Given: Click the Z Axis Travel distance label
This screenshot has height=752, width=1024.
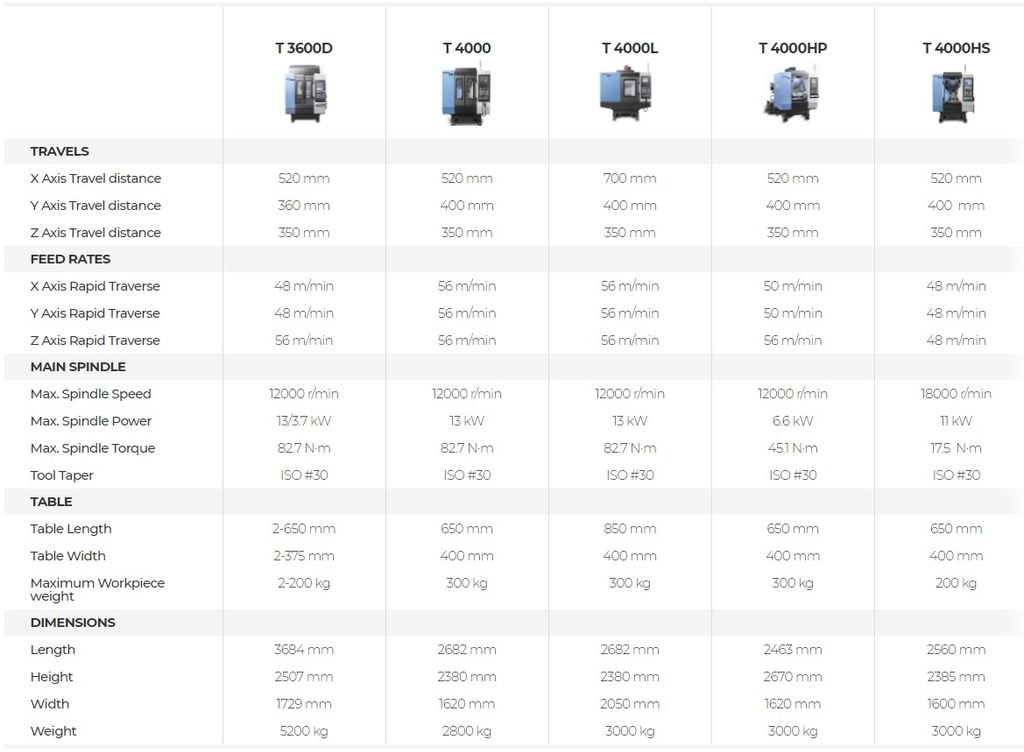Looking at the screenshot, I should tap(95, 233).
